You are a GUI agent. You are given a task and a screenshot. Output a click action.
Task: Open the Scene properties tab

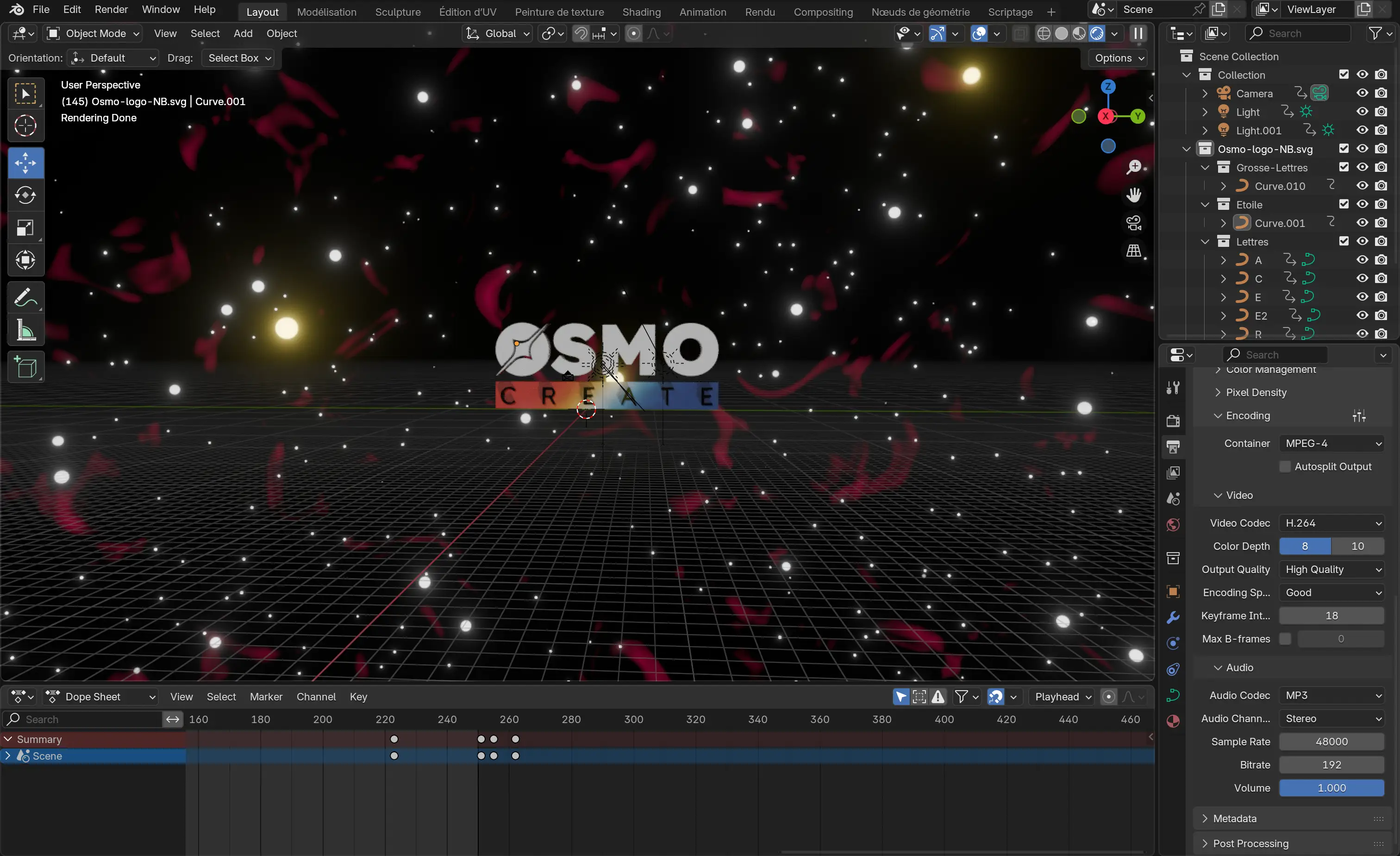1173,499
